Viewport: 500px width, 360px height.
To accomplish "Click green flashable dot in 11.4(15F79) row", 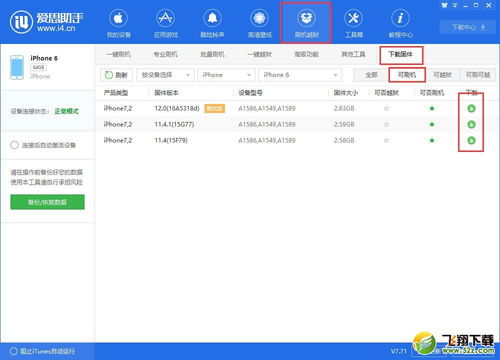I will coord(432,140).
